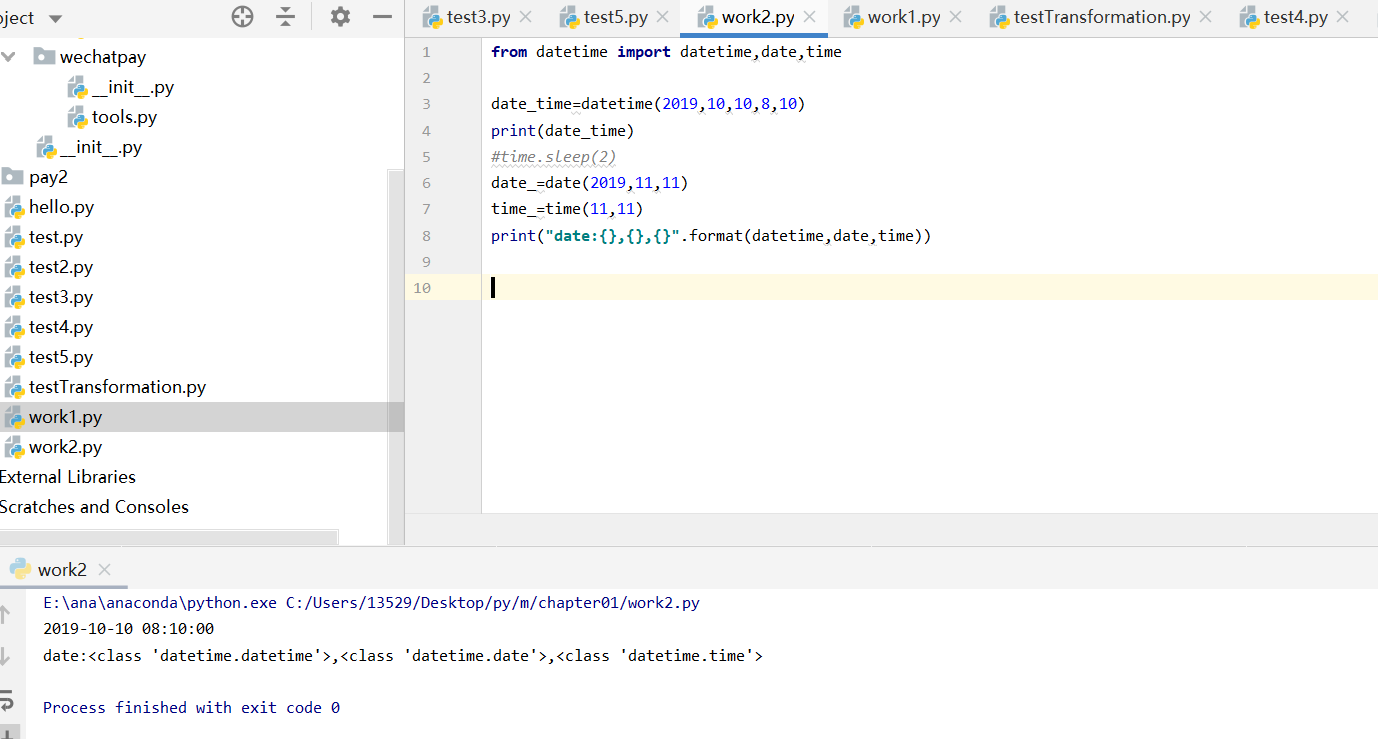Switch to the test3.py editor tab
Viewport: 1378px width, 739px height.
[478, 17]
